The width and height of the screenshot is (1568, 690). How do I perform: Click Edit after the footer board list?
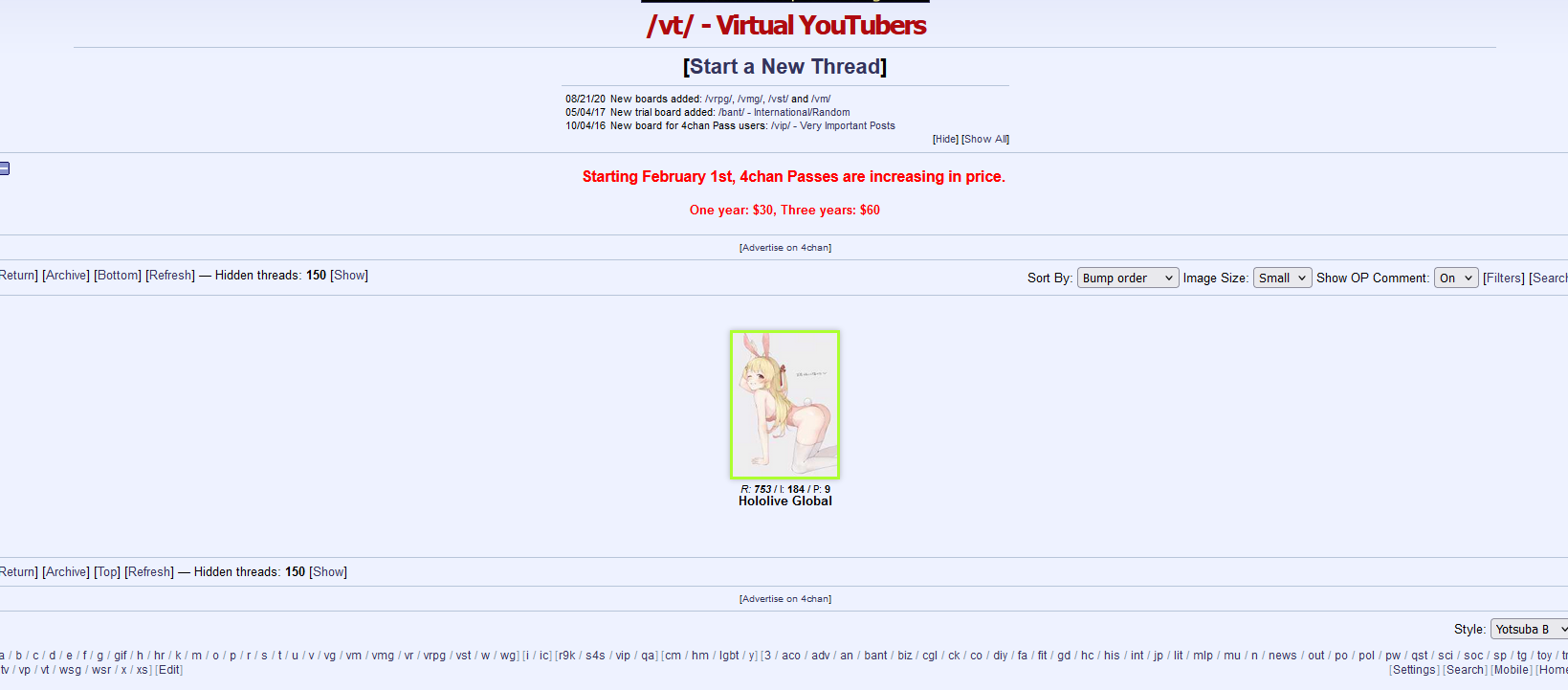click(169, 670)
